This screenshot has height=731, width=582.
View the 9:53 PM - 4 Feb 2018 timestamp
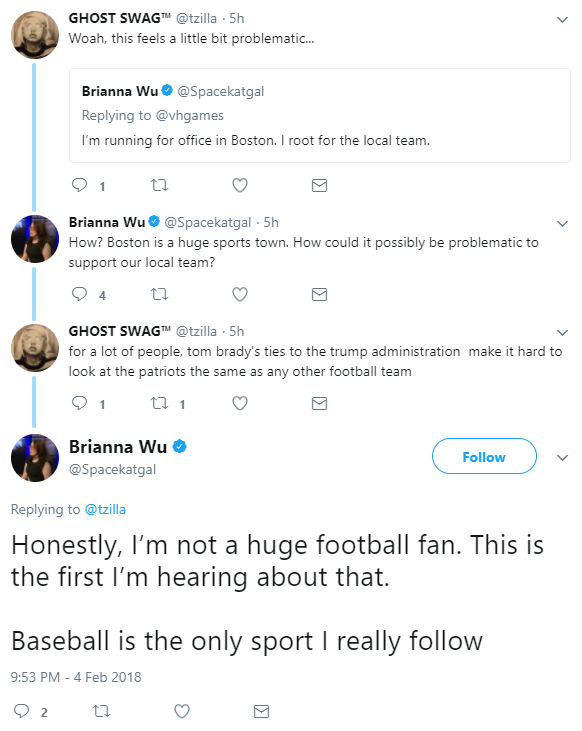click(76, 677)
